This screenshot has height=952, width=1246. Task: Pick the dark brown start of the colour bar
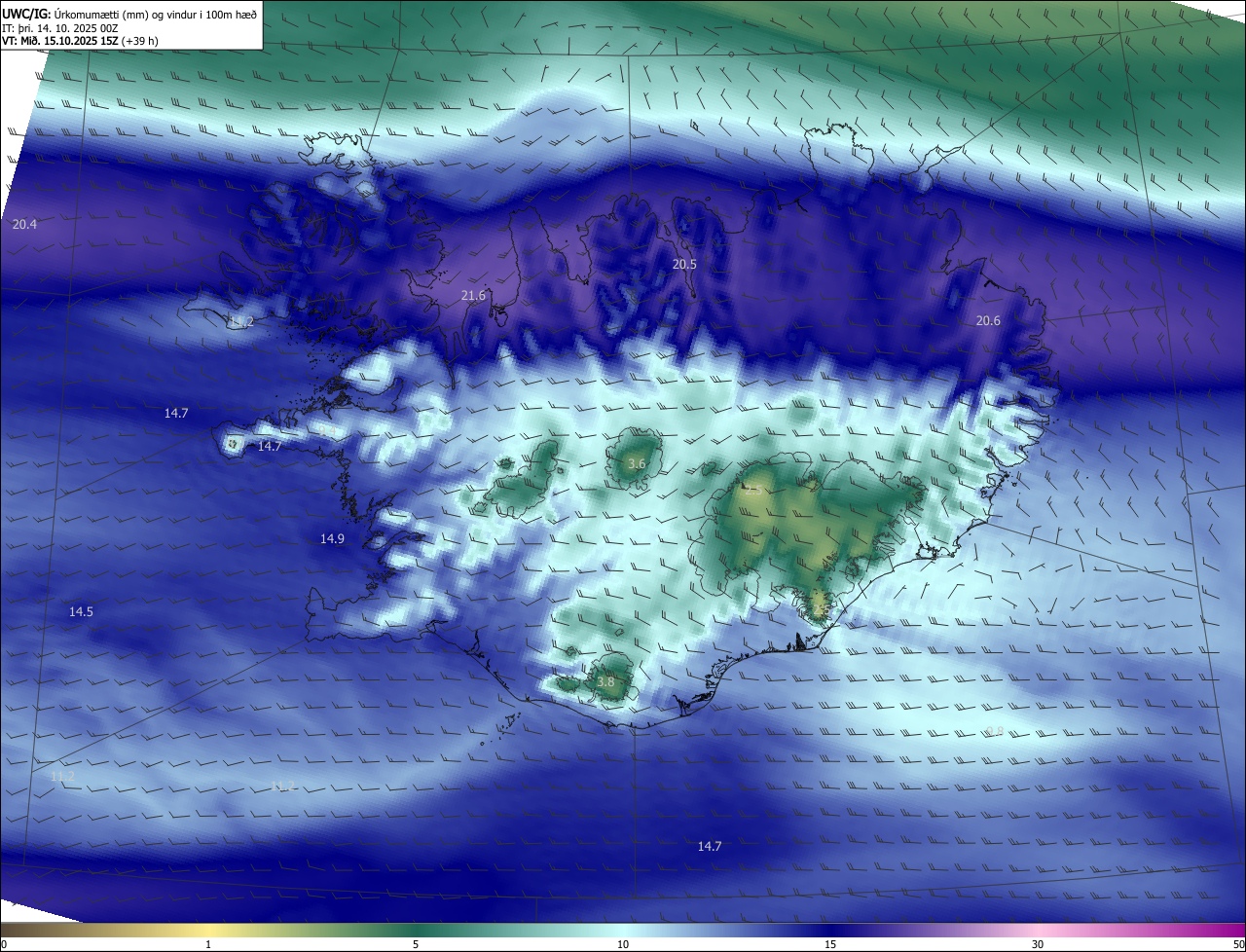(x=8, y=930)
